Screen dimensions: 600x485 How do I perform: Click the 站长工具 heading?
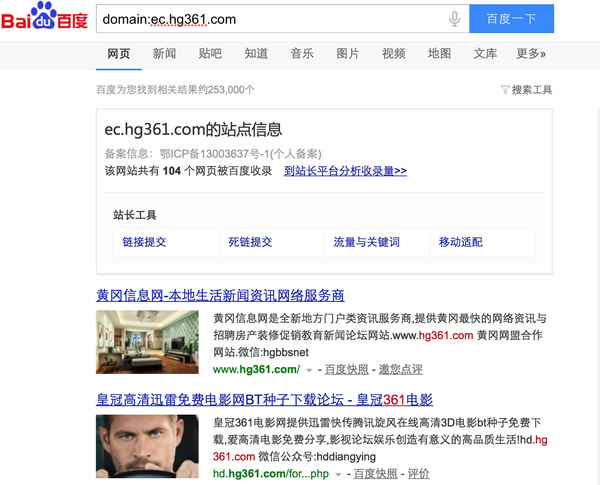click(x=135, y=215)
